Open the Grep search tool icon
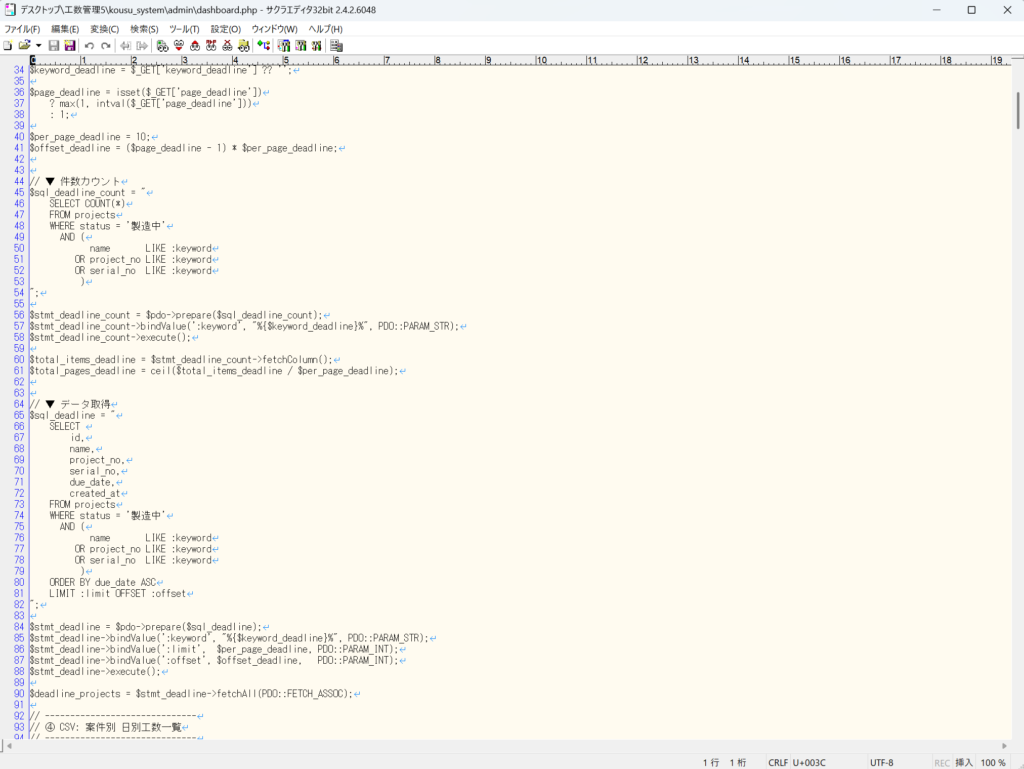Screen dimensions: 1024x769 point(243,46)
